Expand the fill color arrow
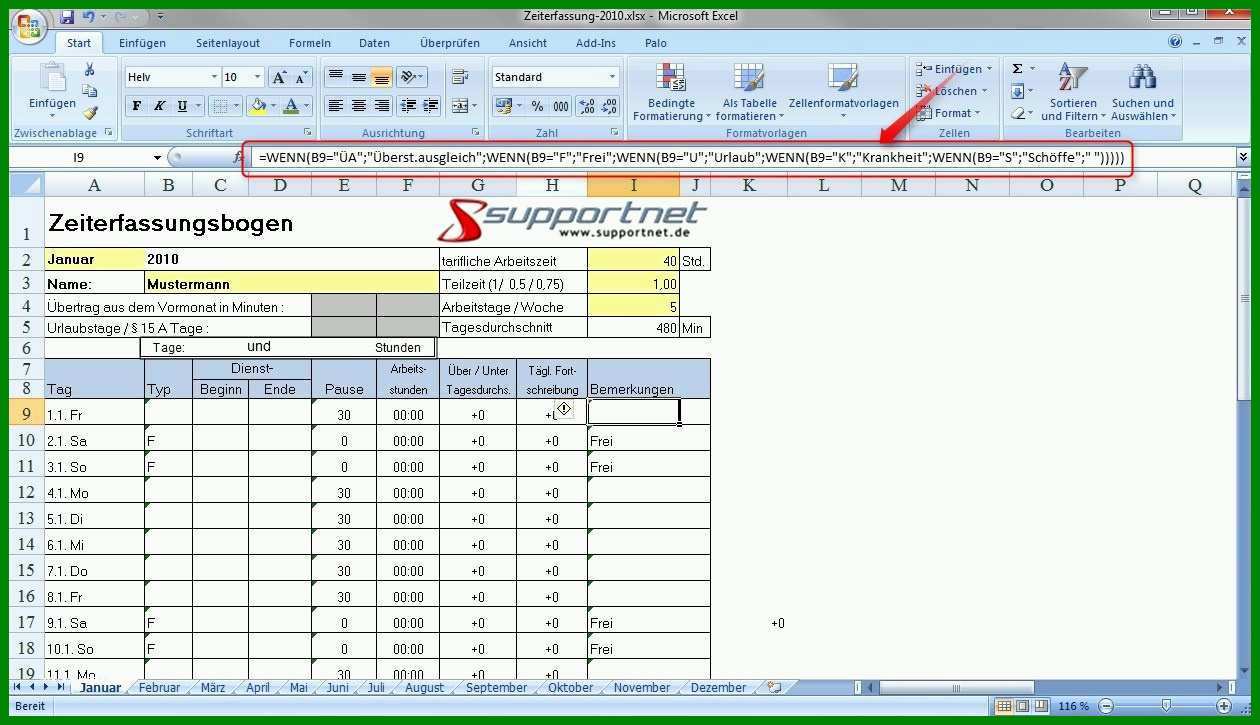The height and width of the screenshot is (725, 1260). [x=275, y=106]
